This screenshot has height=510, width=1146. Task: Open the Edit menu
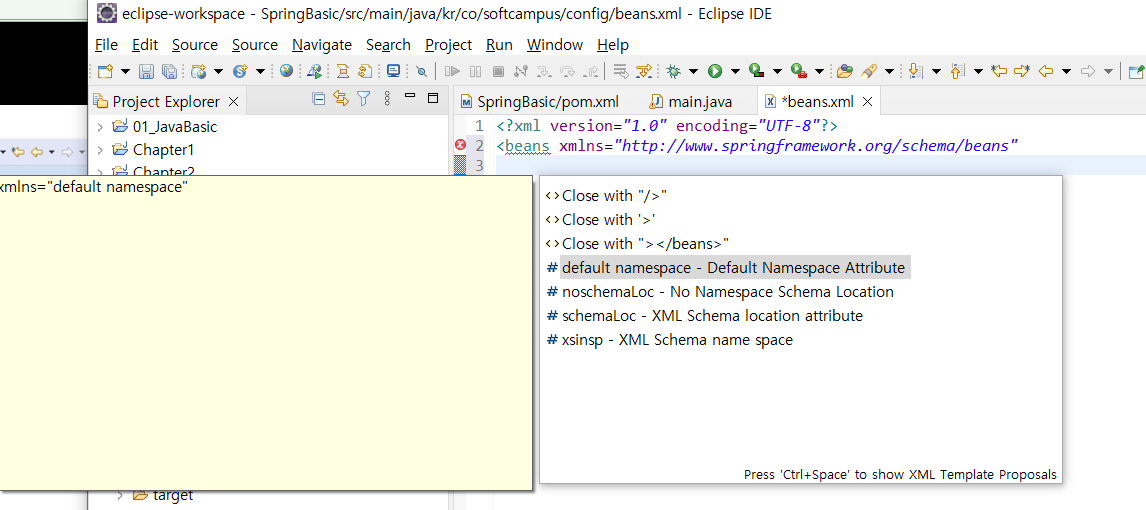(x=145, y=45)
